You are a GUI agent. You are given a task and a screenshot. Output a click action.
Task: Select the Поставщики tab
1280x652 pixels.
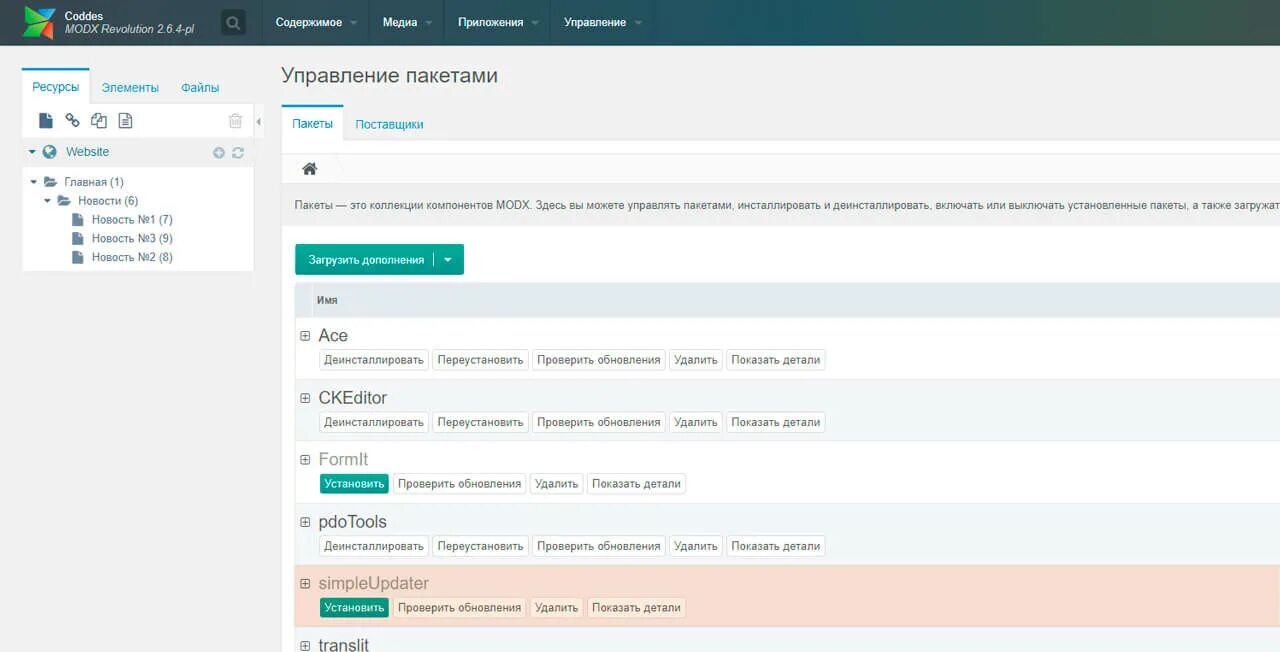389,124
